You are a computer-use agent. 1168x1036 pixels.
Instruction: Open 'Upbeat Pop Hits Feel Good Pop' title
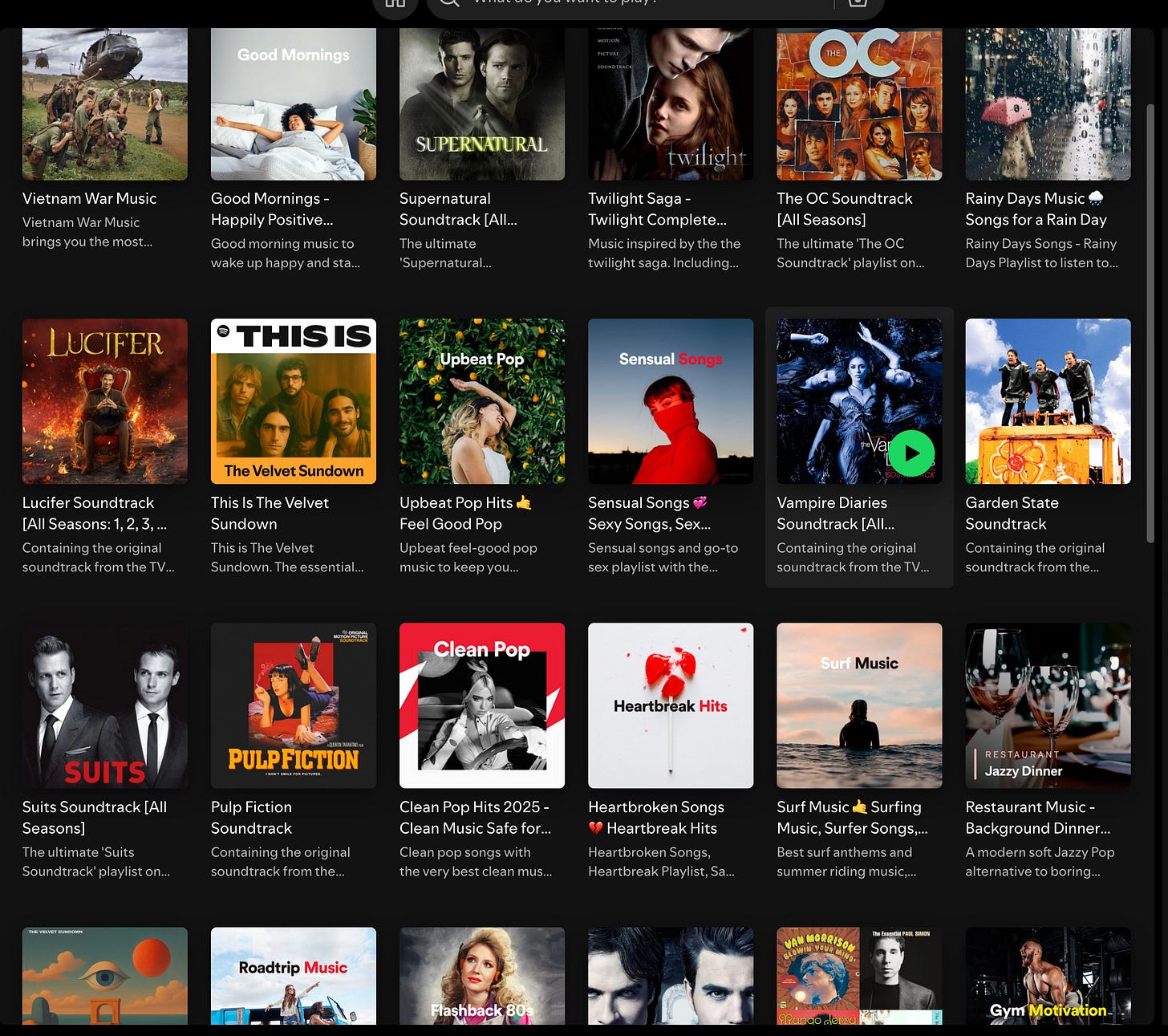(465, 513)
